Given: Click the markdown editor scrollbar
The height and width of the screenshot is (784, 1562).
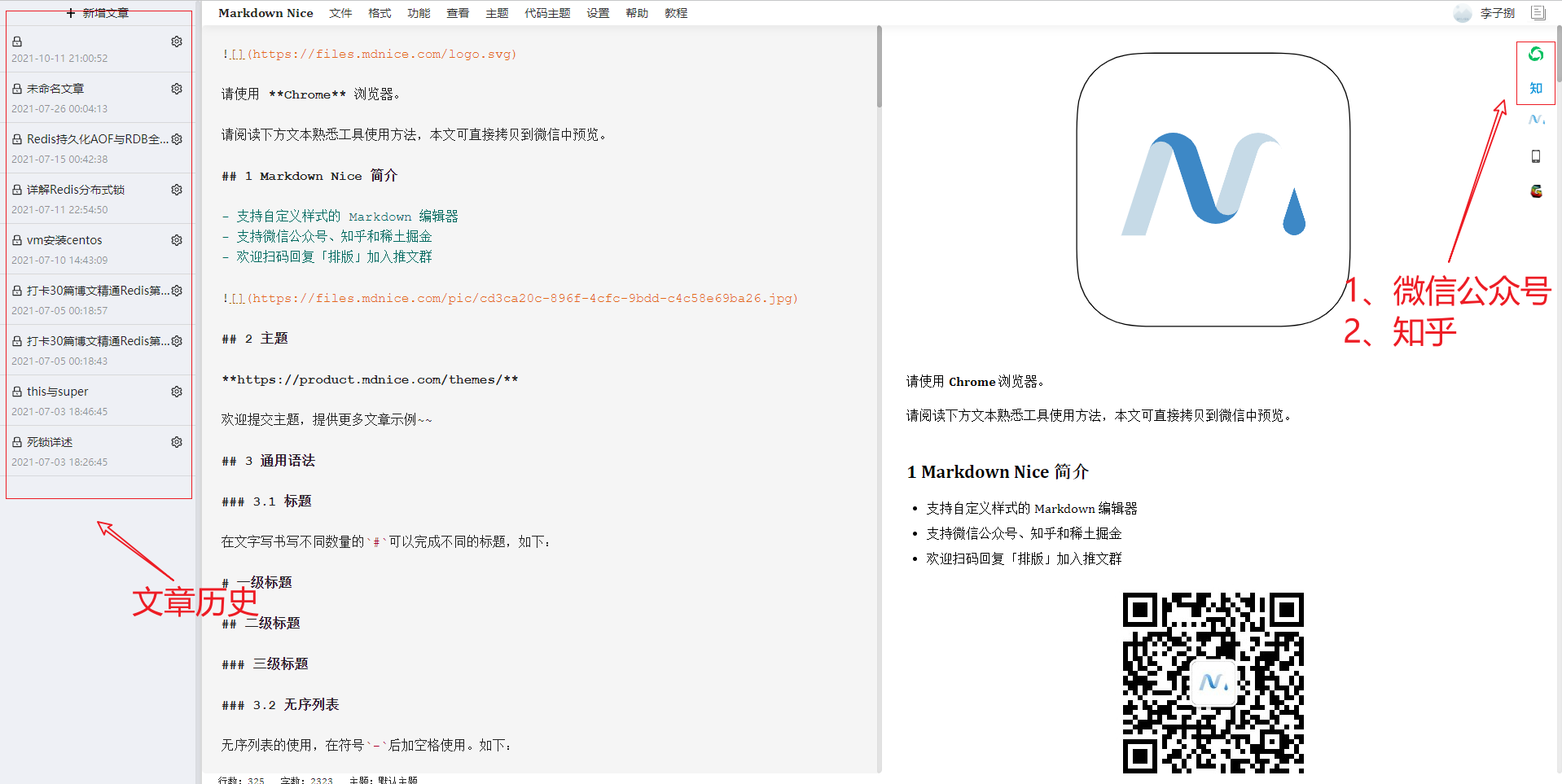Looking at the screenshot, I should pyautogui.click(x=880, y=67).
